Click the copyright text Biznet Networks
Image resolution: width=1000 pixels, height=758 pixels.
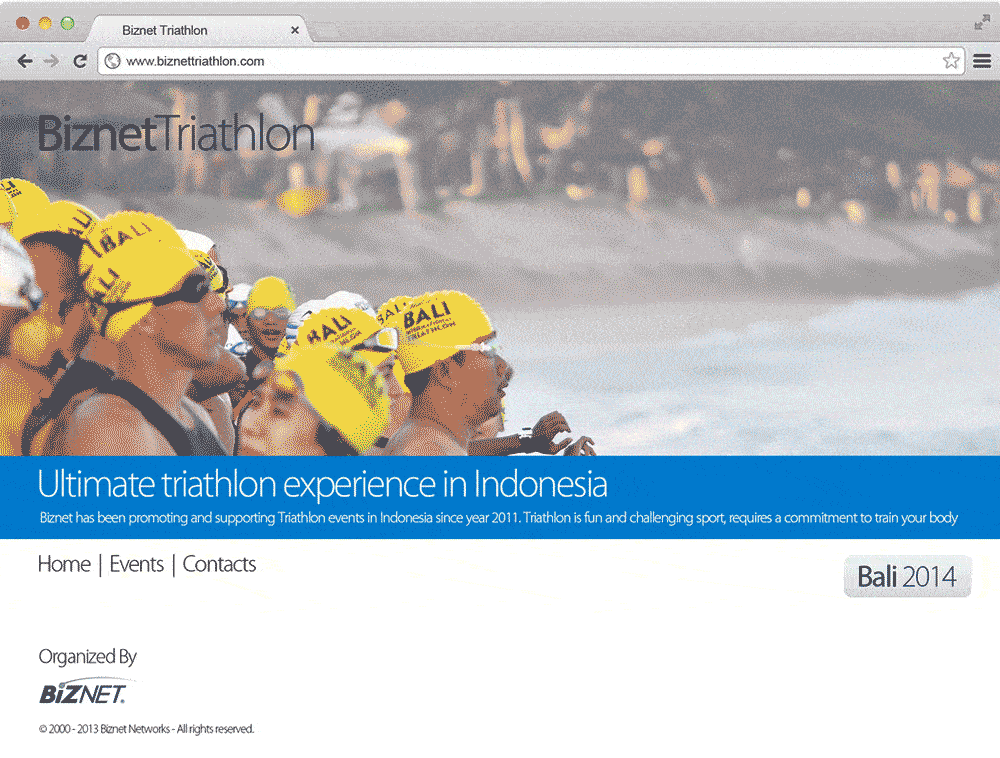pyautogui.click(x=146, y=729)
